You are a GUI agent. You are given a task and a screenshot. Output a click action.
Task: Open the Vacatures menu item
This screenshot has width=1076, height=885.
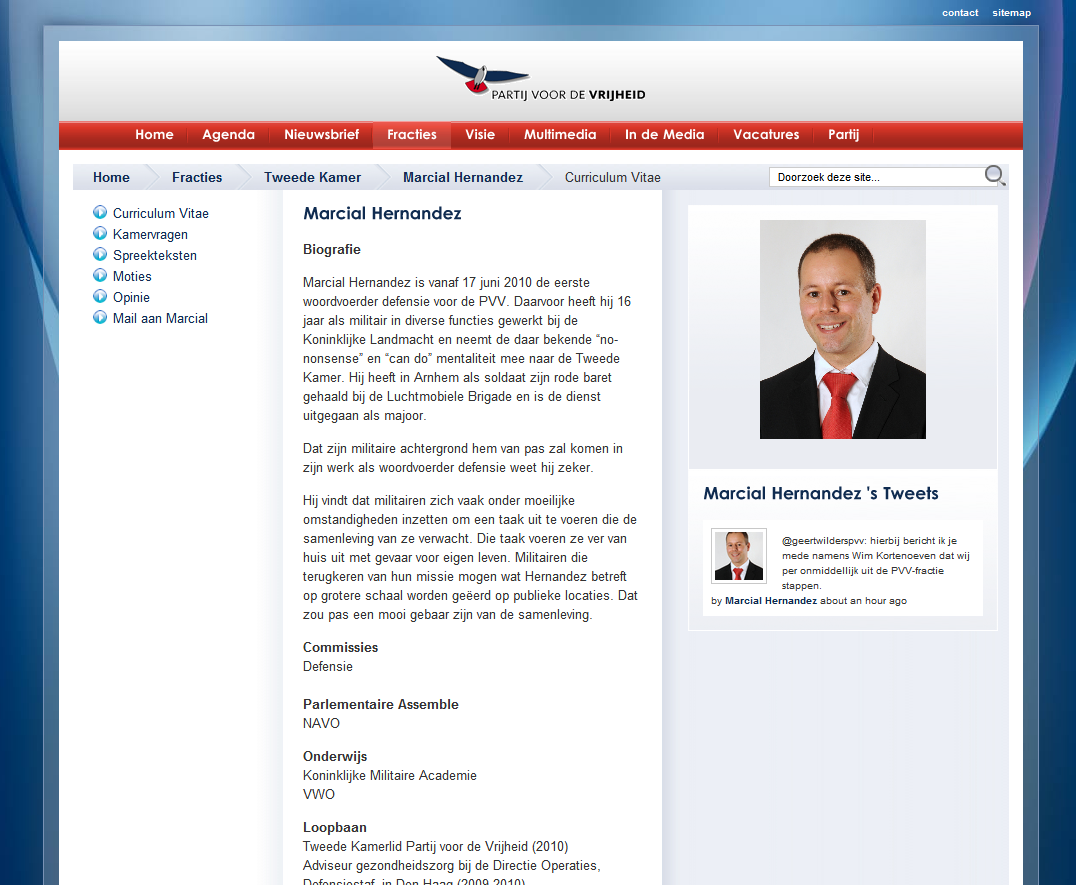coord(766,134)
